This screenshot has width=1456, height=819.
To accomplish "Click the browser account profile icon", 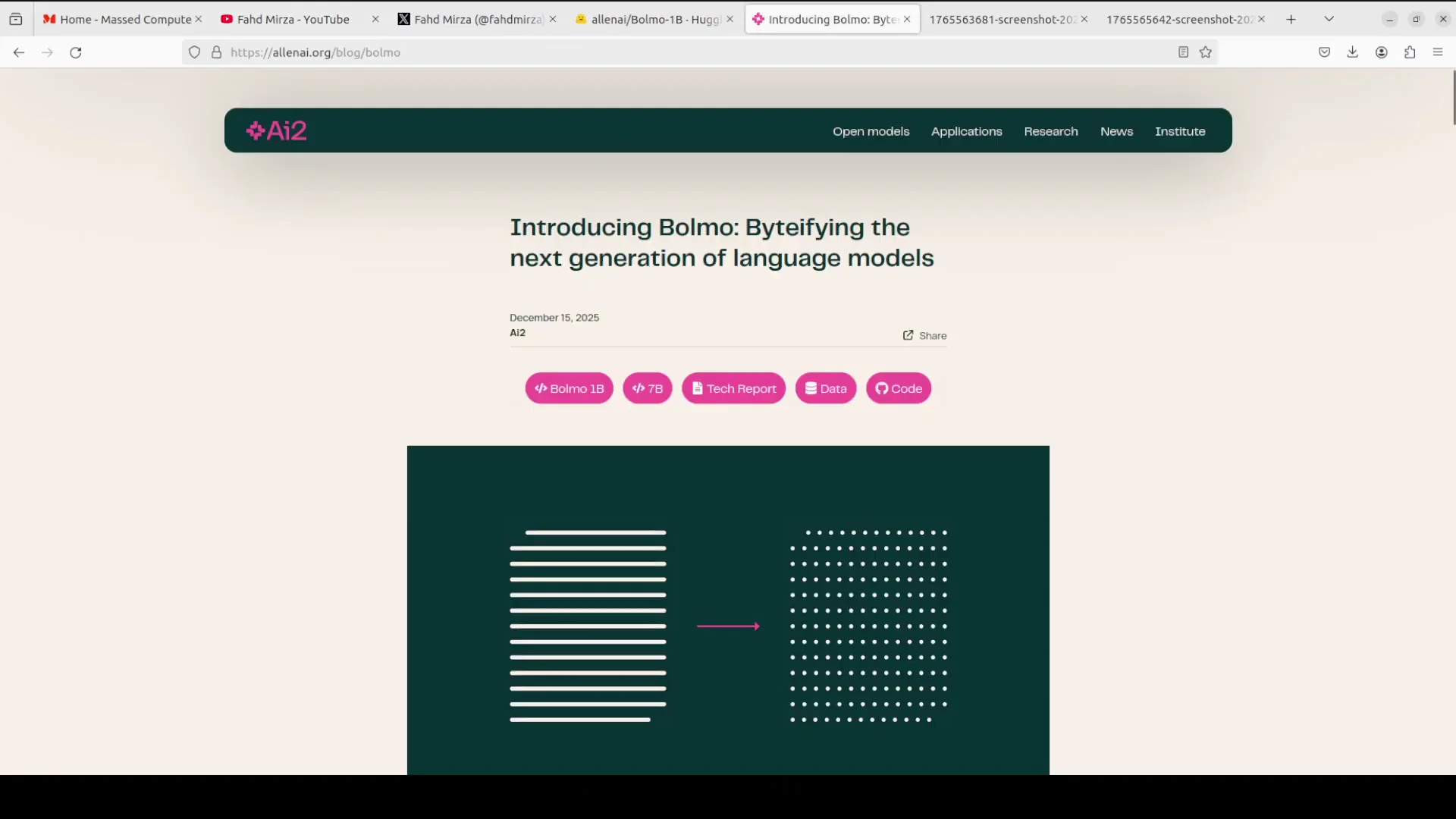I will [1381, 52].
